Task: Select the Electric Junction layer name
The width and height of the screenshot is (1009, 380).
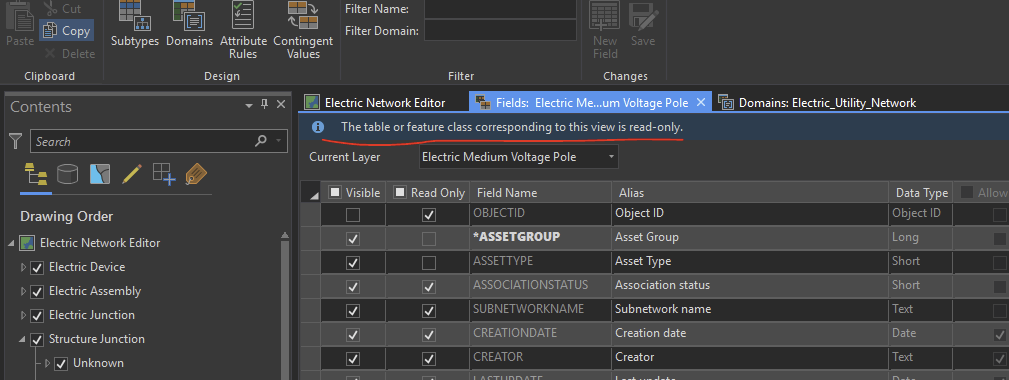Action: (x=92, y=315)
